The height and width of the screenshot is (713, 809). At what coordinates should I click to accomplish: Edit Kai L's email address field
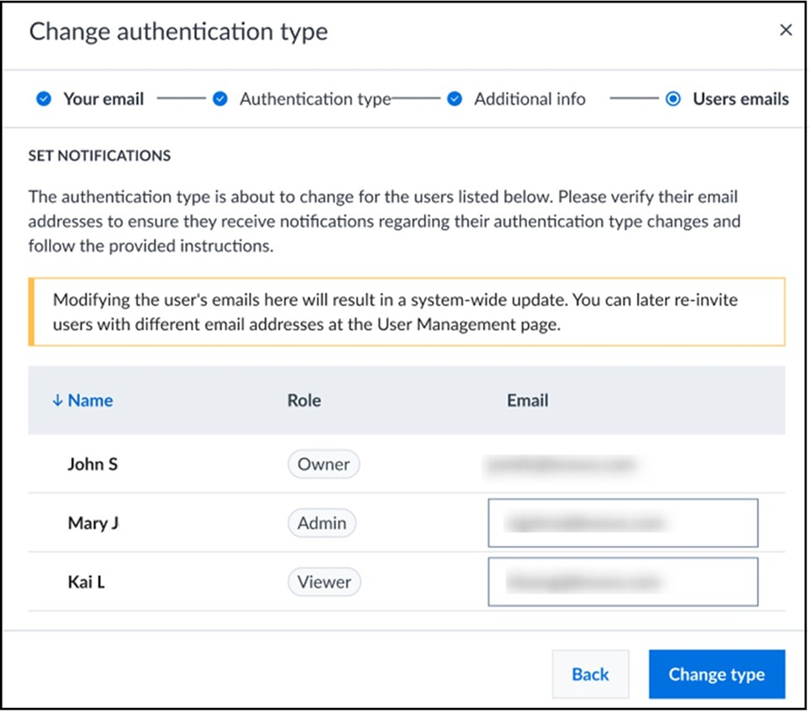(x=622, y=581)
